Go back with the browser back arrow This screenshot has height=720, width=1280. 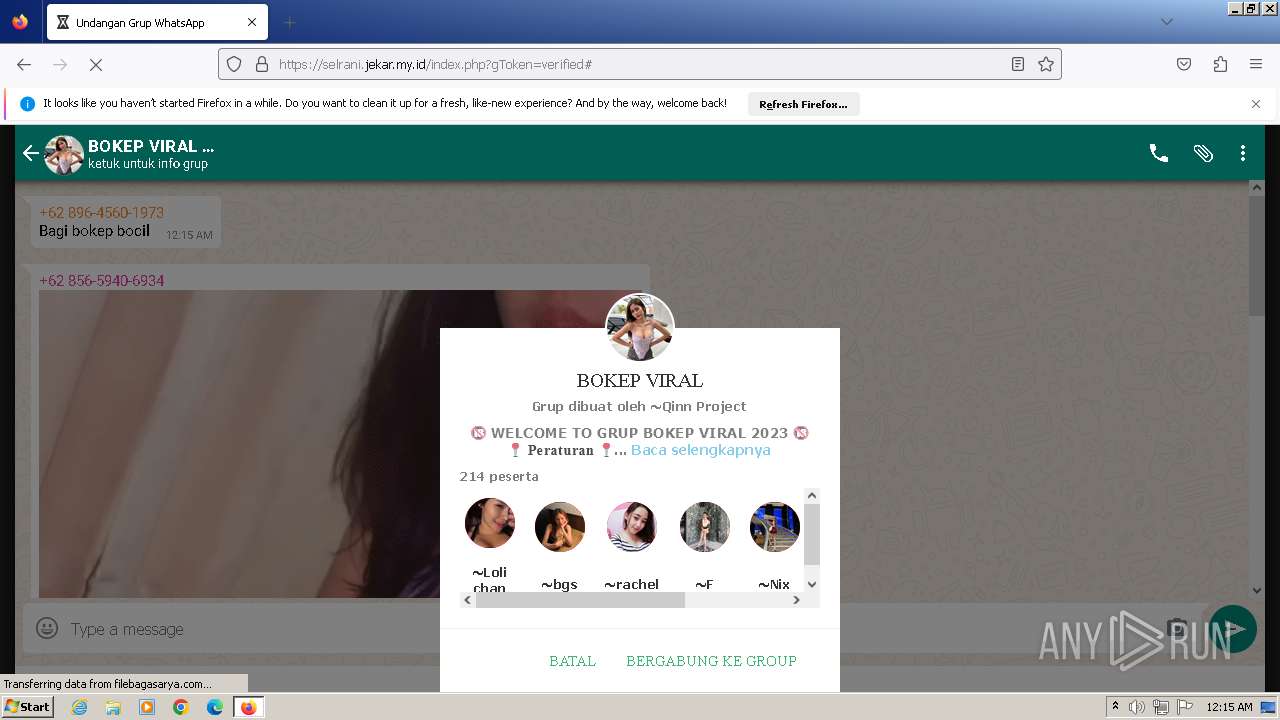point(24,64)
